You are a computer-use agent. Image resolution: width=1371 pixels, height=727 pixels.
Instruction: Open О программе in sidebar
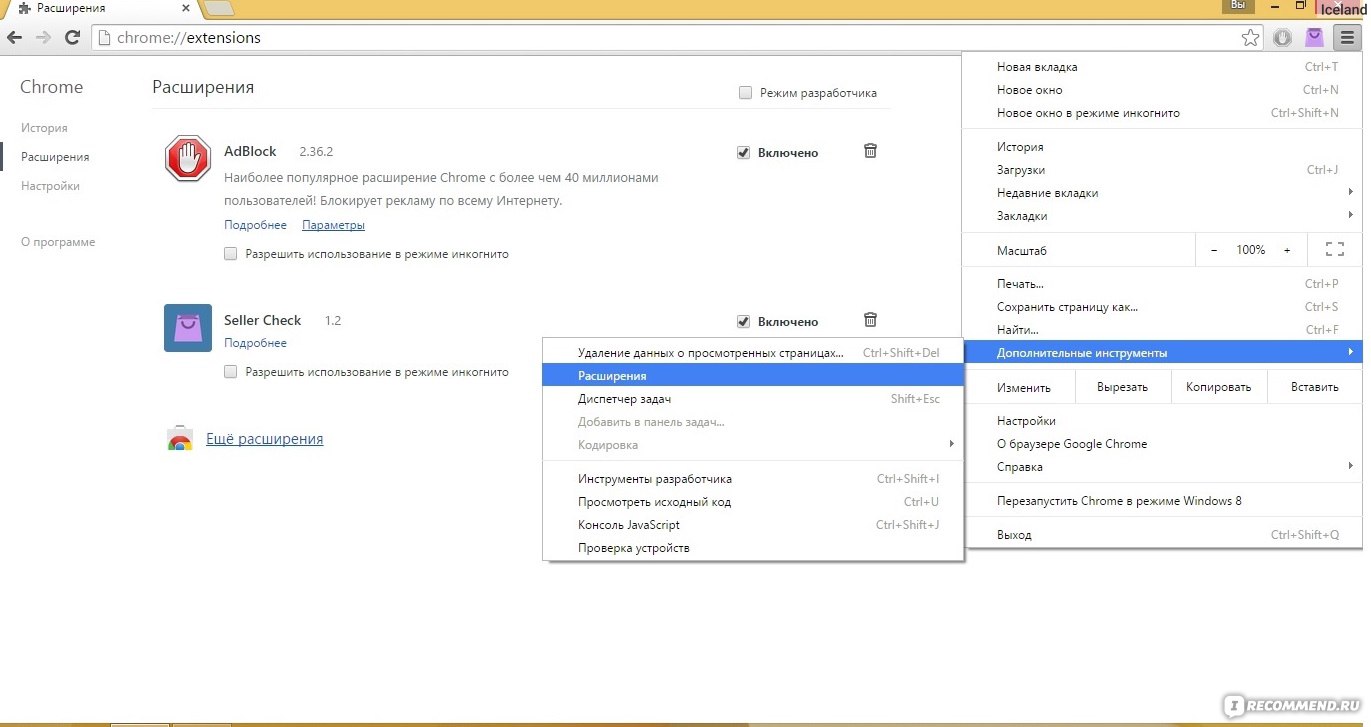tap(58, 242)
